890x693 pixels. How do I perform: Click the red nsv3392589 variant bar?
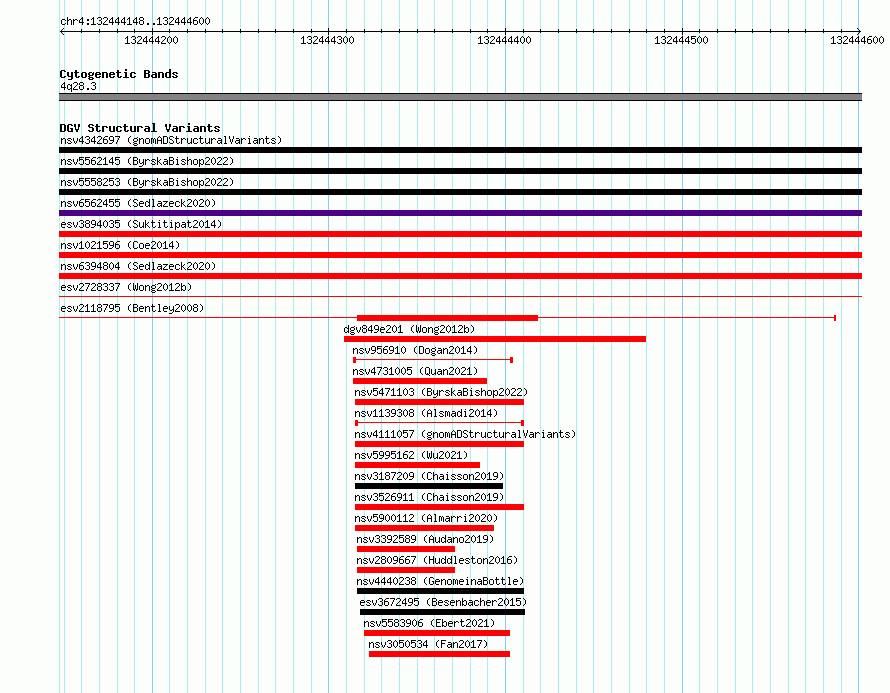406,549
